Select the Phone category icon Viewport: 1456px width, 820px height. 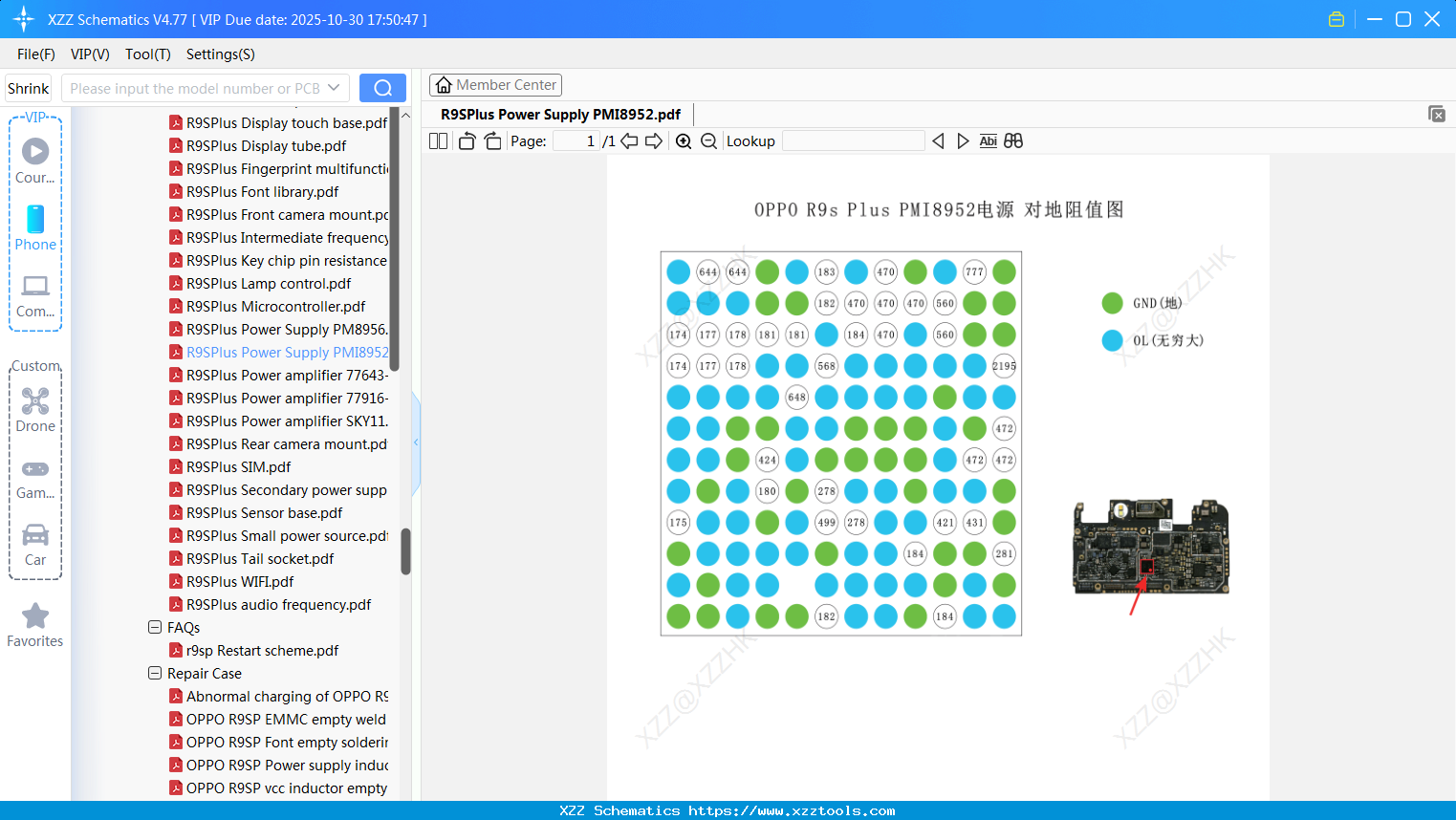point(35,228)
